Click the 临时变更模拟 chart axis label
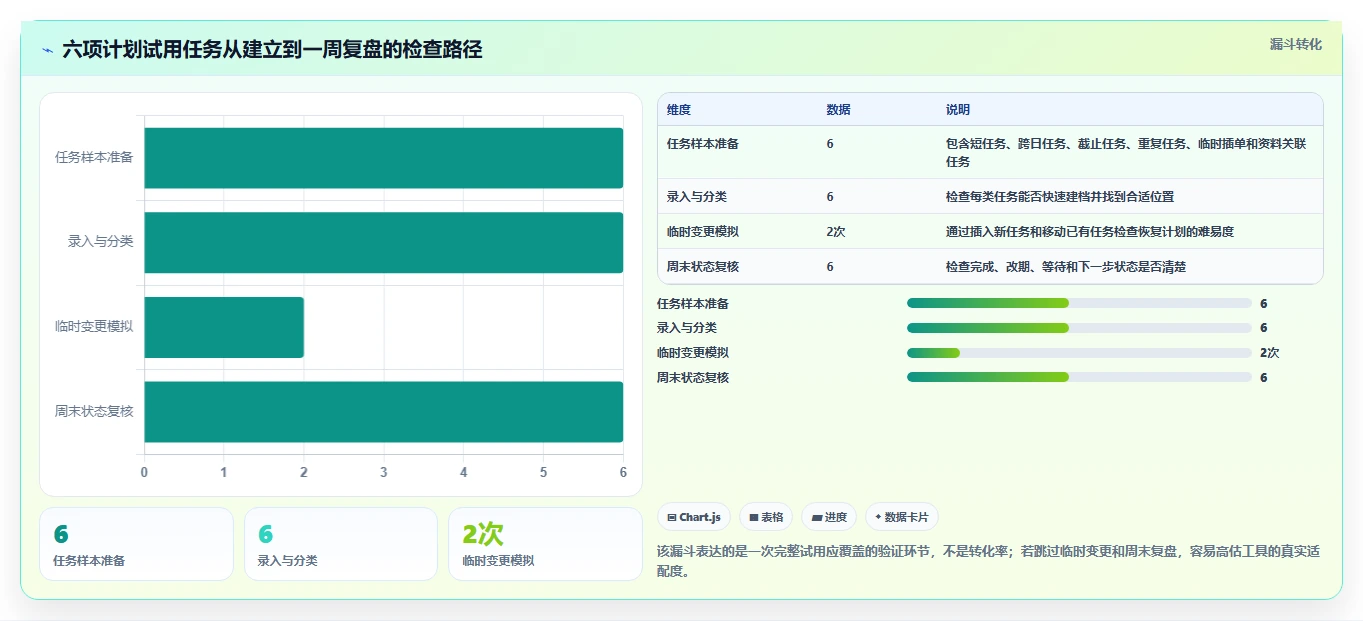The width and height of the screenshot is (1363, 621). (x=94, y=327)
